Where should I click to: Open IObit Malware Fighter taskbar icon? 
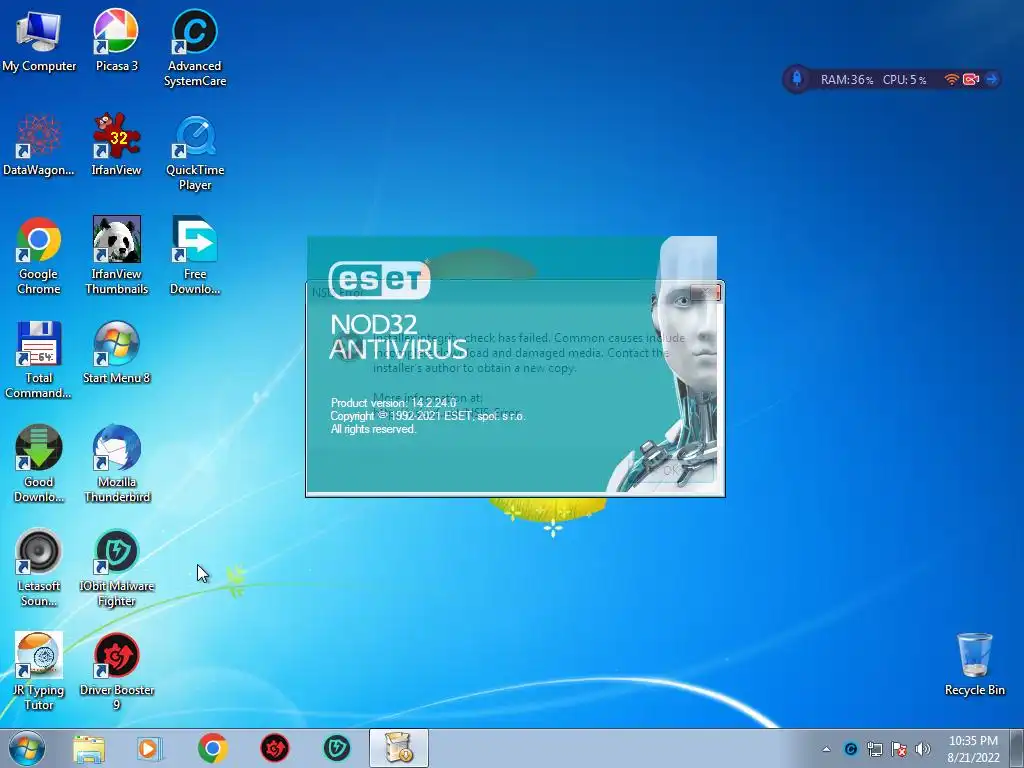[337, 748]
